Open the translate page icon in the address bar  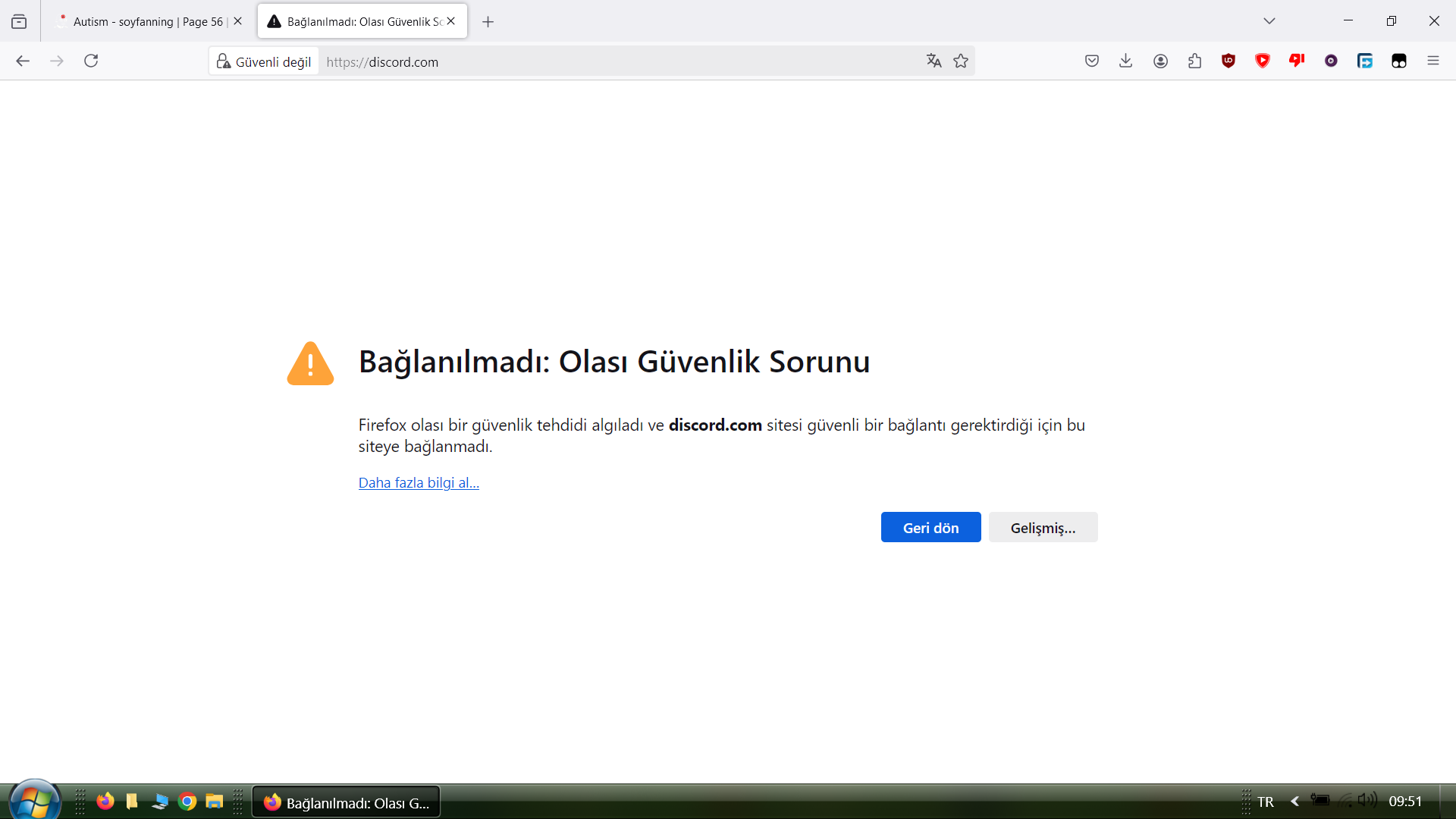[x=934, y=61]
